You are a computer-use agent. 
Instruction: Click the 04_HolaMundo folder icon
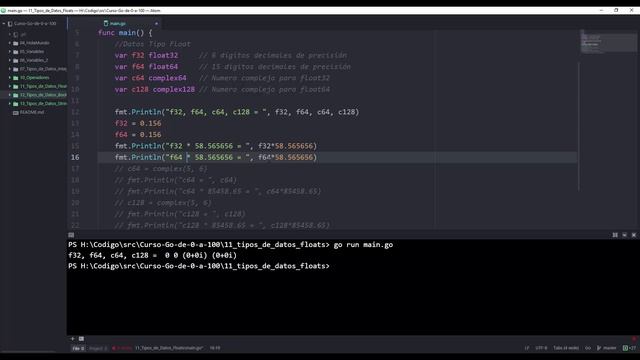(16, 43)
